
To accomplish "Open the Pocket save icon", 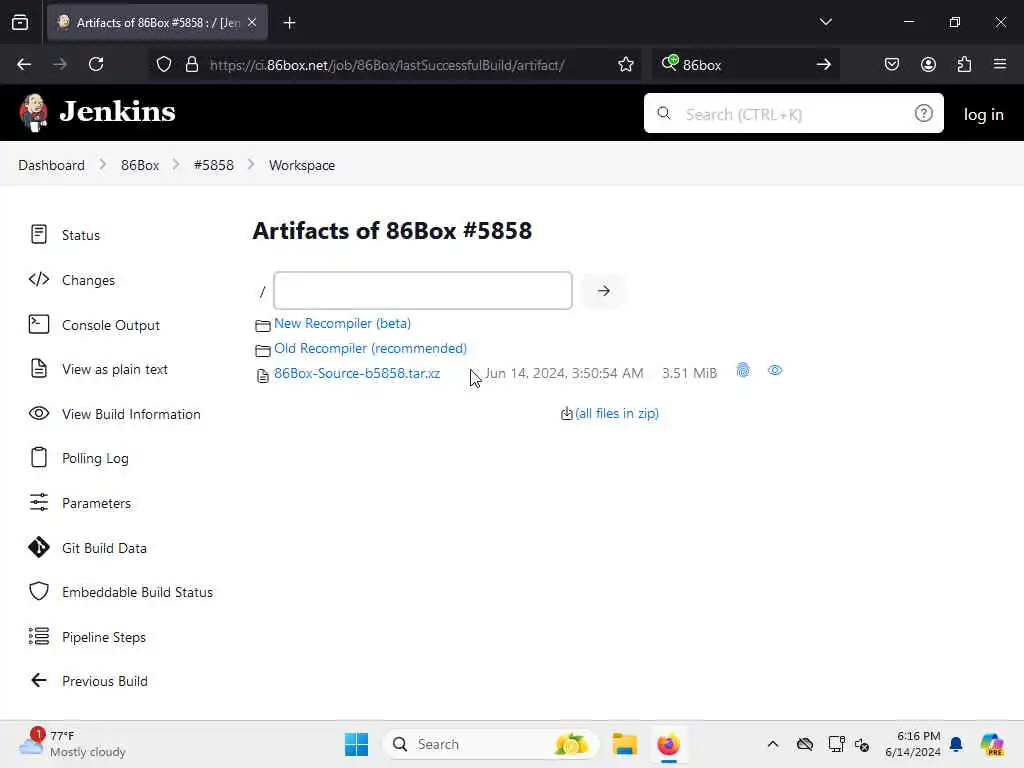I will click(x=892, y=64).
